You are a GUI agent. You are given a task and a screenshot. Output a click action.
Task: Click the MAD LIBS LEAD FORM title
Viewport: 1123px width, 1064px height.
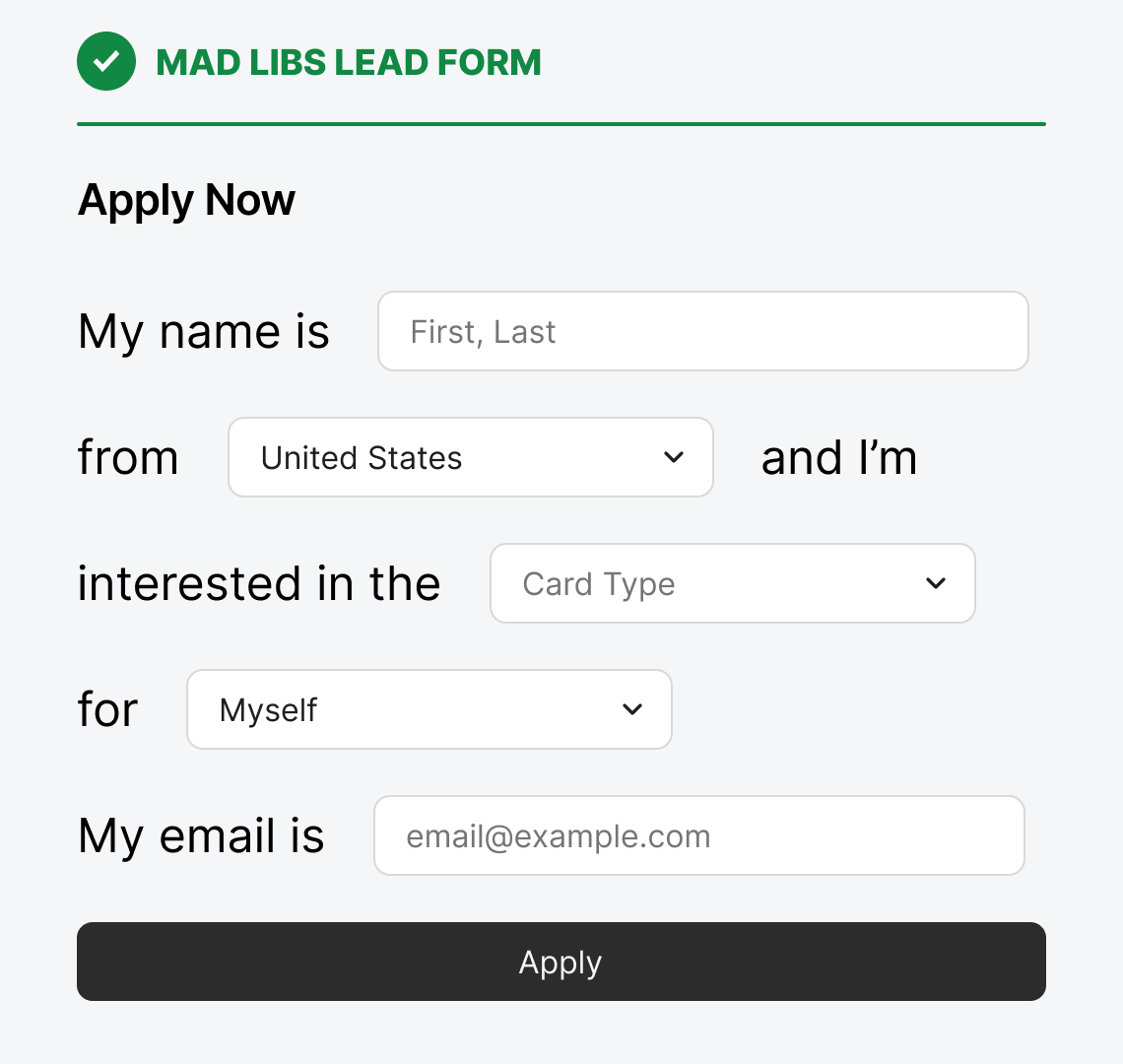point(349,62)
